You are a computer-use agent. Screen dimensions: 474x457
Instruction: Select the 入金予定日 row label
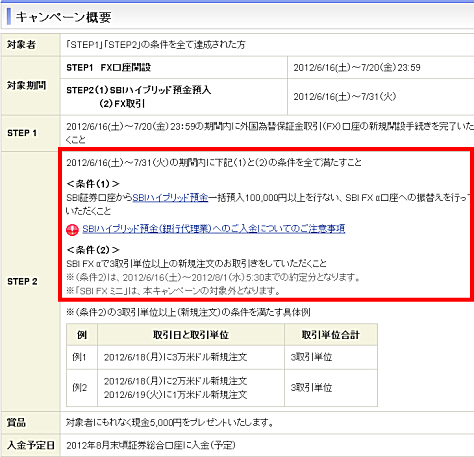click(x=31, y=445)
